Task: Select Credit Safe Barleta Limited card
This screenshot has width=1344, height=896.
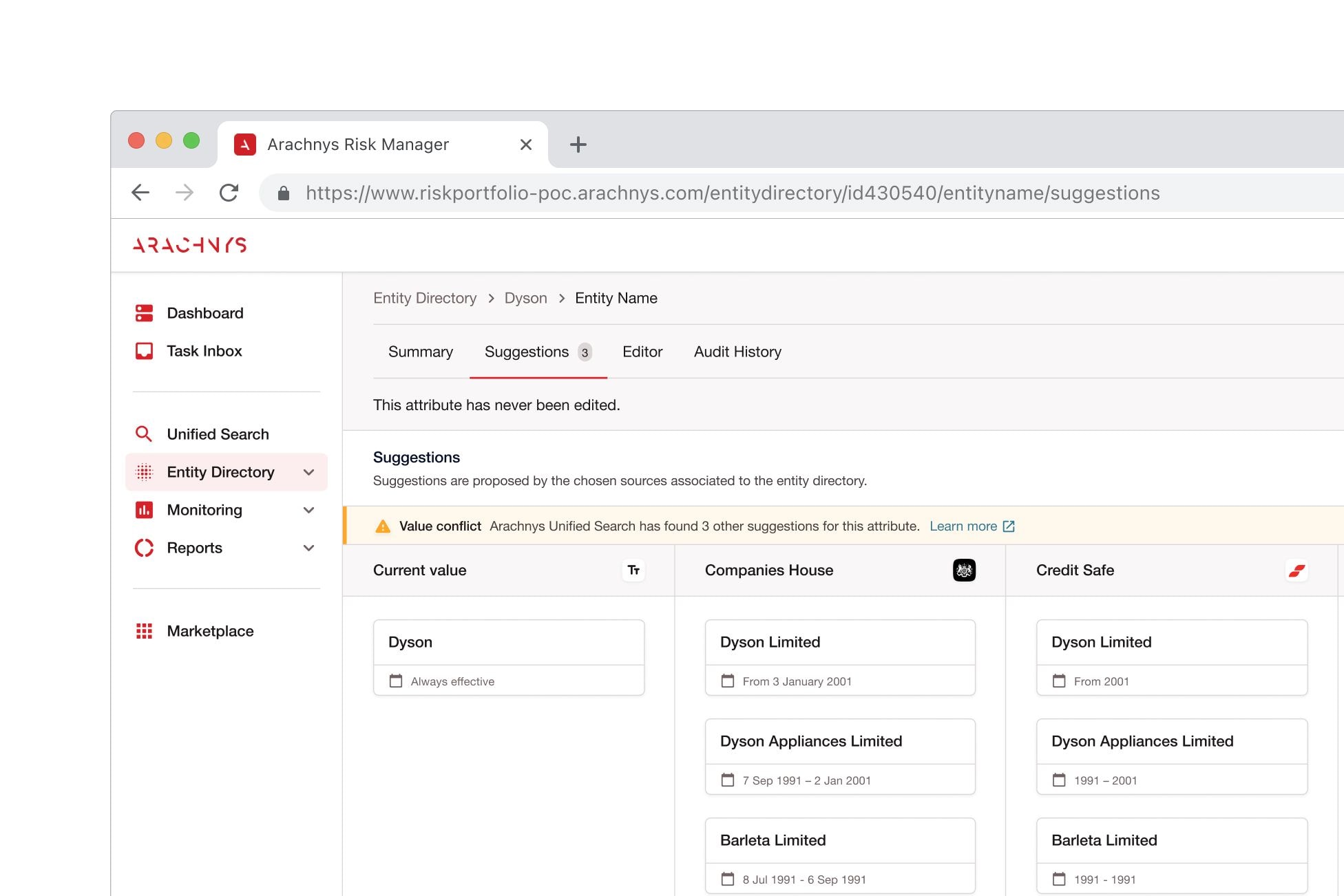Action: coord(1172,855)
